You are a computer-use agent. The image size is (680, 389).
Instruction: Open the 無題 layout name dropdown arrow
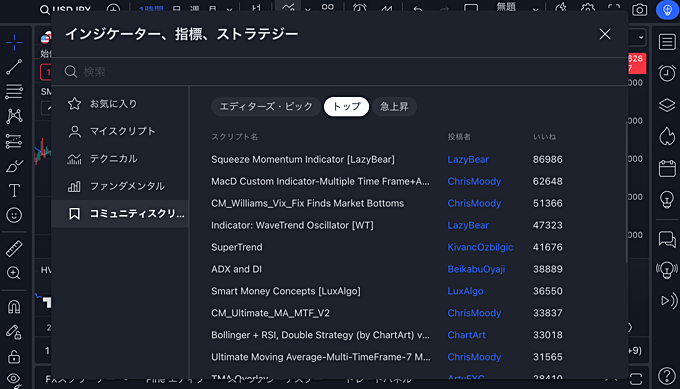pos(536,10)
